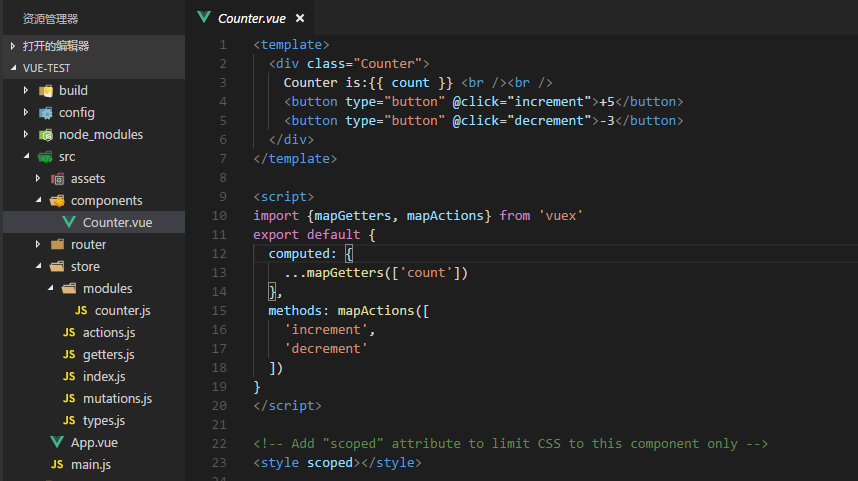The image size is (858, 481).
Task: Click the JS icon beside actions.js
Action: coord(69,332)
